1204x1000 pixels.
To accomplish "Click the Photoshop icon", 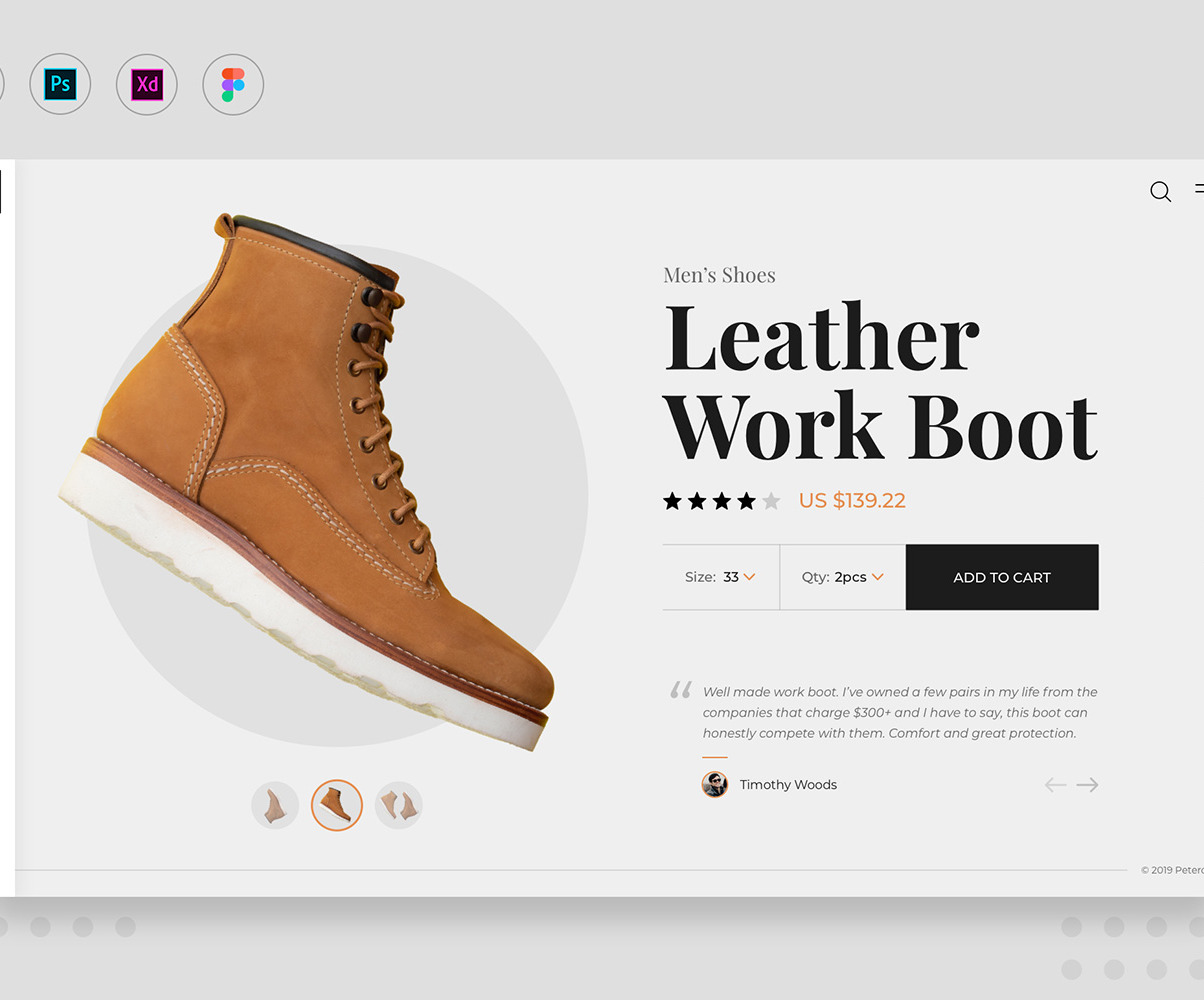I will tap(60, 84).
